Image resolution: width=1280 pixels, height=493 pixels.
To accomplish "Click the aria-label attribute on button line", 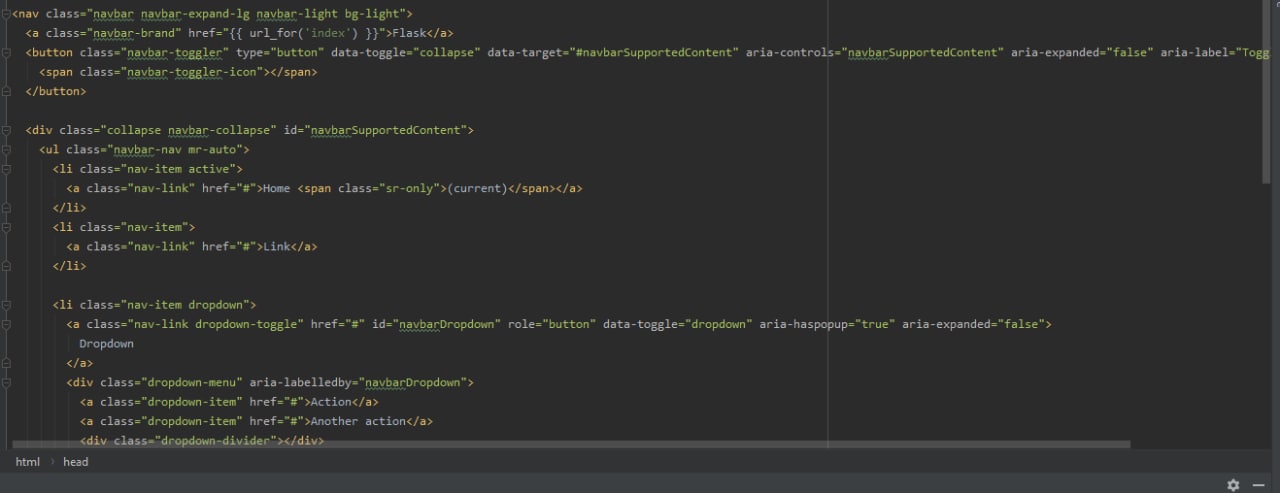I will point(1215,52).
